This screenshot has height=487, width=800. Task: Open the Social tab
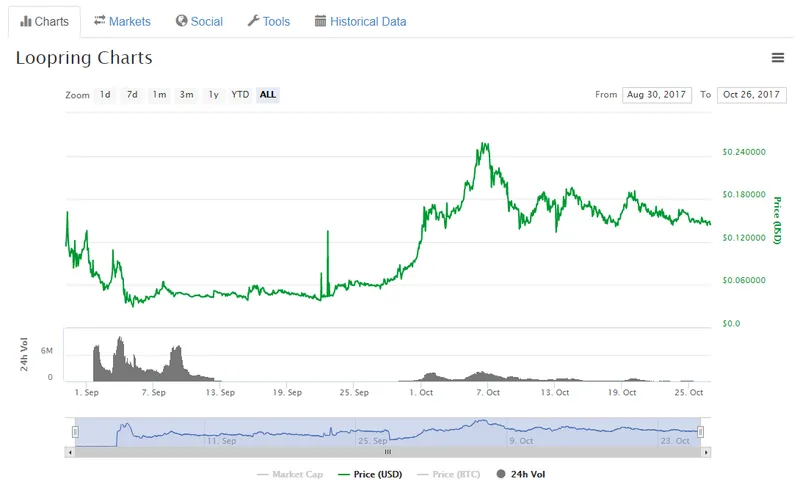(x=199, y=21)
